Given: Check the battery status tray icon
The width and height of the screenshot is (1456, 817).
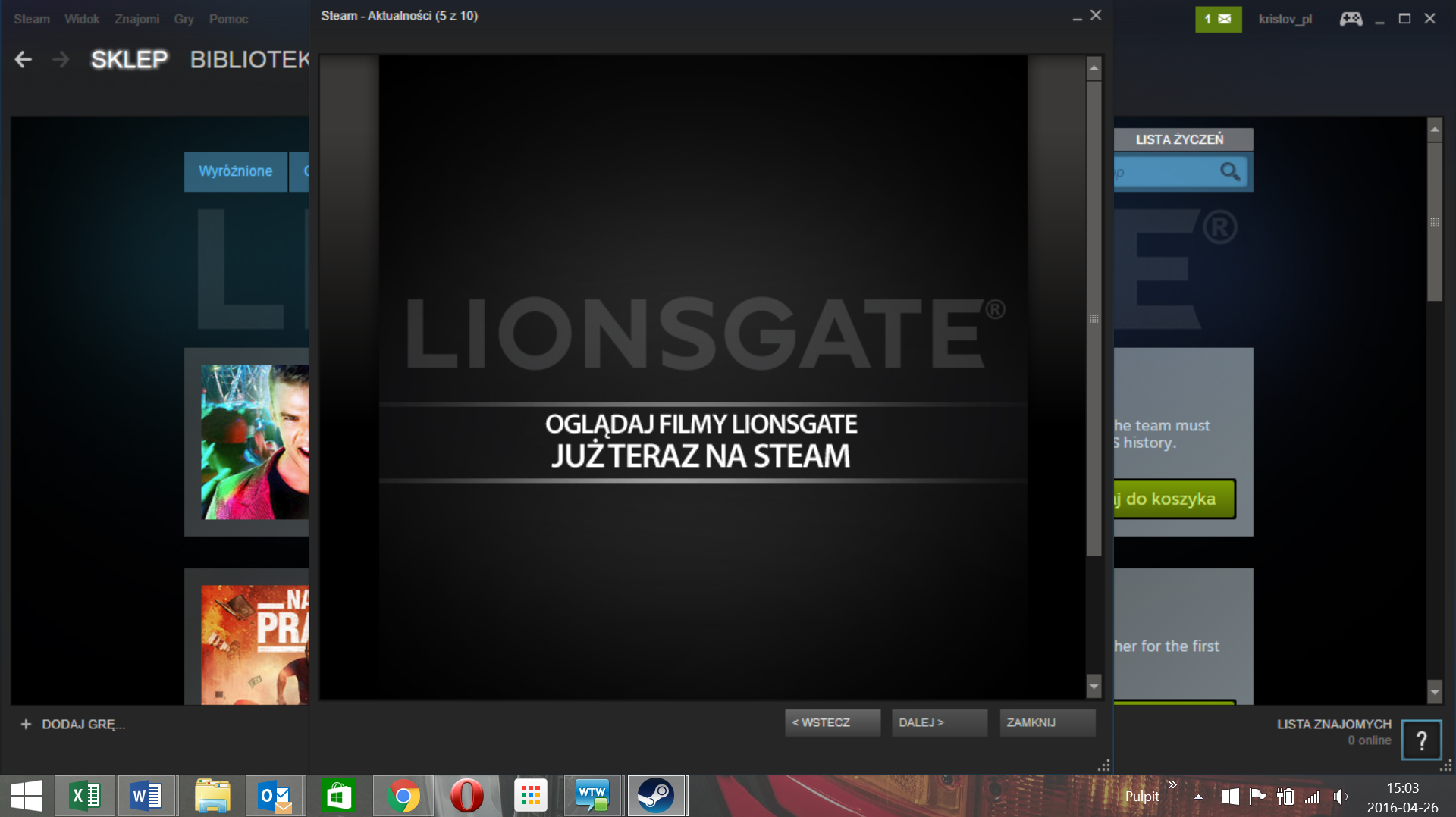Looking at the screenshot, I should 1285,796.
